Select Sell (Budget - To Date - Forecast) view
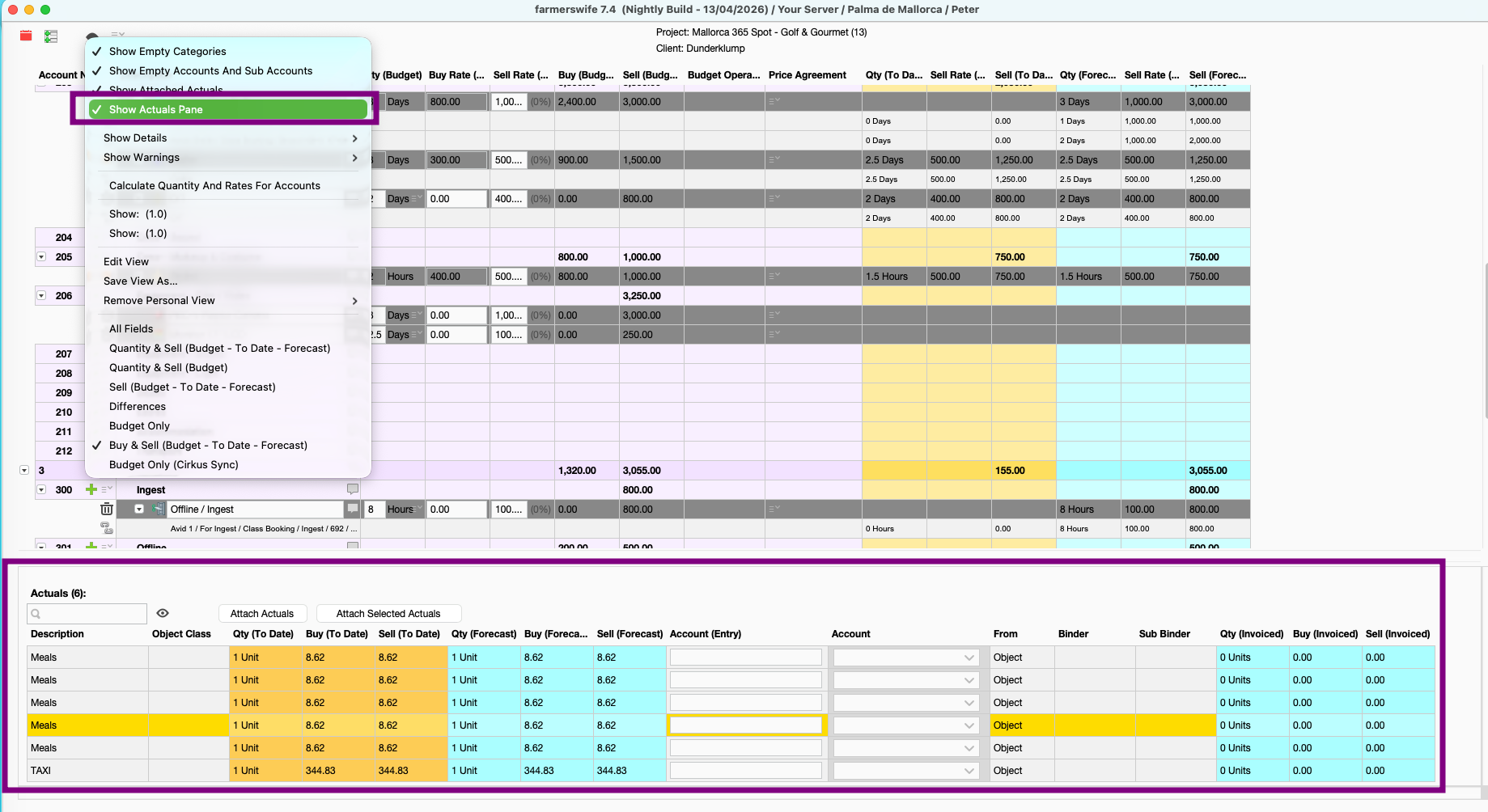1488x812 pixels. pos(228,387)
